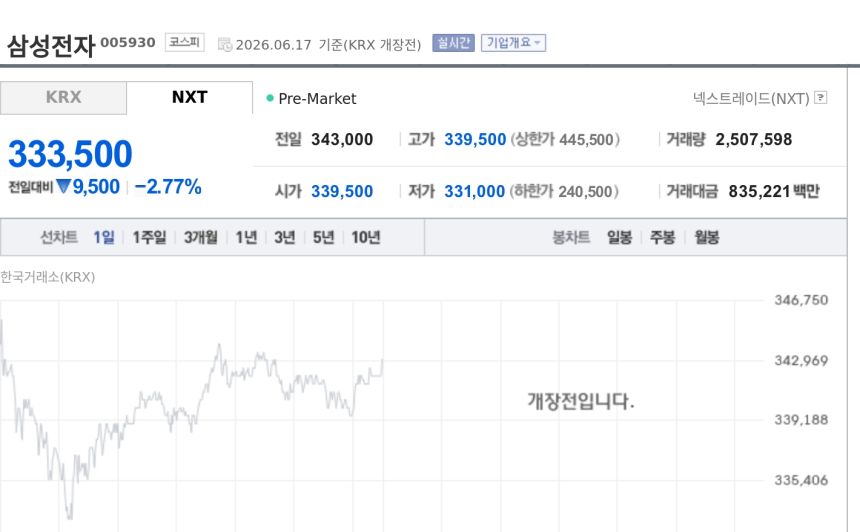
Task: Click the 335,406 axis label
Action: (801, 480)
